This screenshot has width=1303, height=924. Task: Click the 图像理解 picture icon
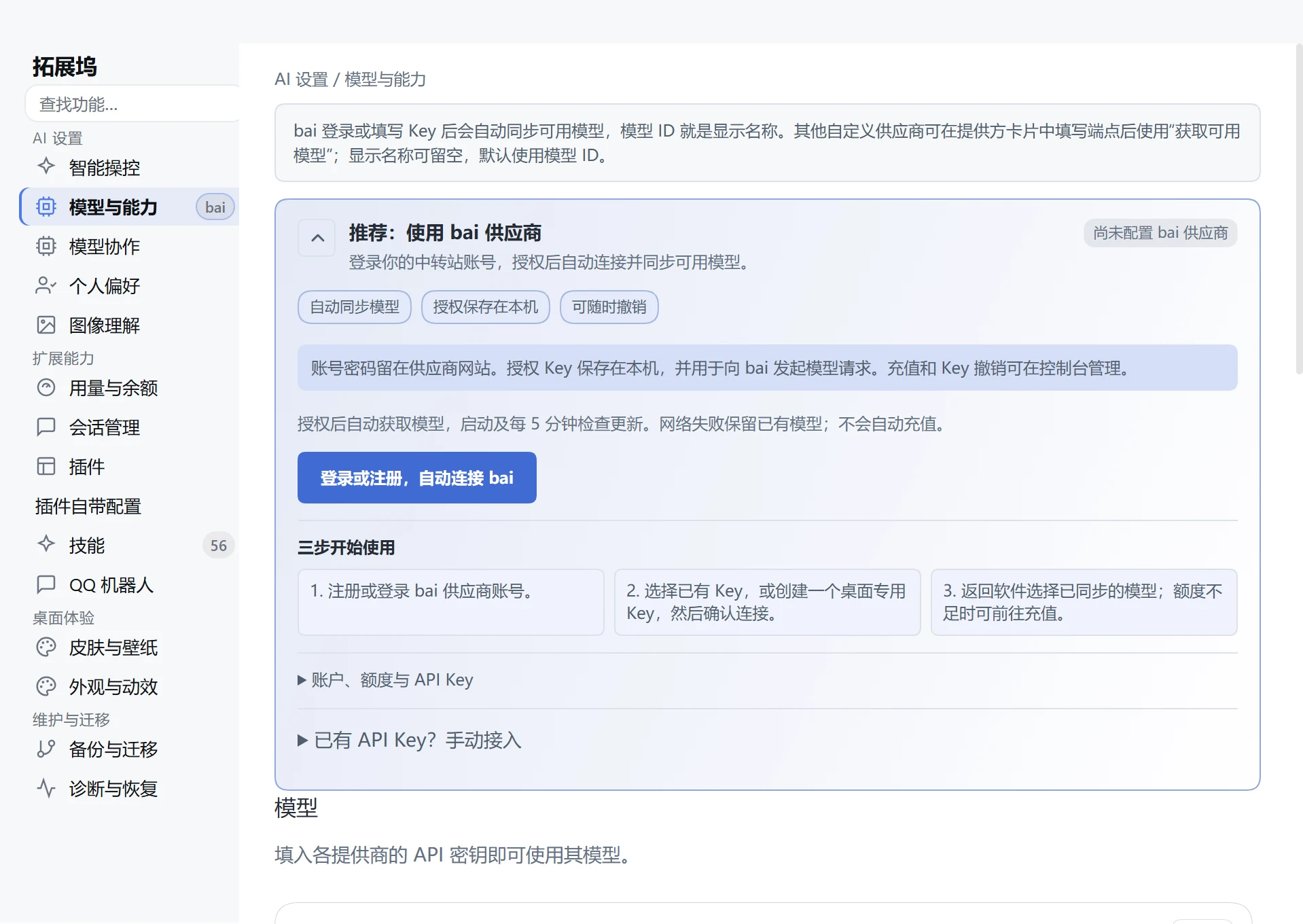tap(46, 325)
